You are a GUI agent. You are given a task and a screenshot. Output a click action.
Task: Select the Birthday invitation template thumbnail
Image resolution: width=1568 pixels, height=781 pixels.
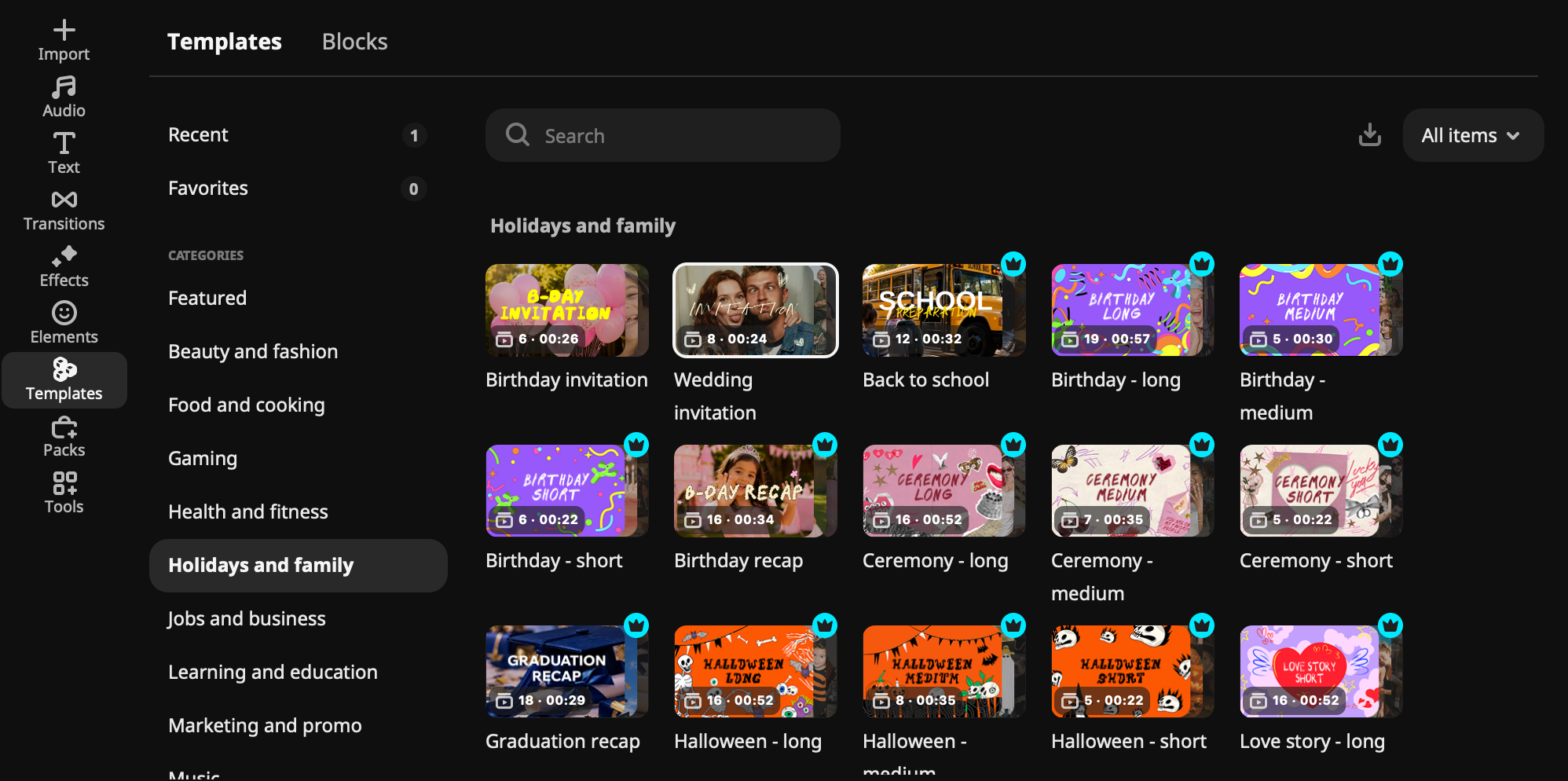(x=567, y=310)
